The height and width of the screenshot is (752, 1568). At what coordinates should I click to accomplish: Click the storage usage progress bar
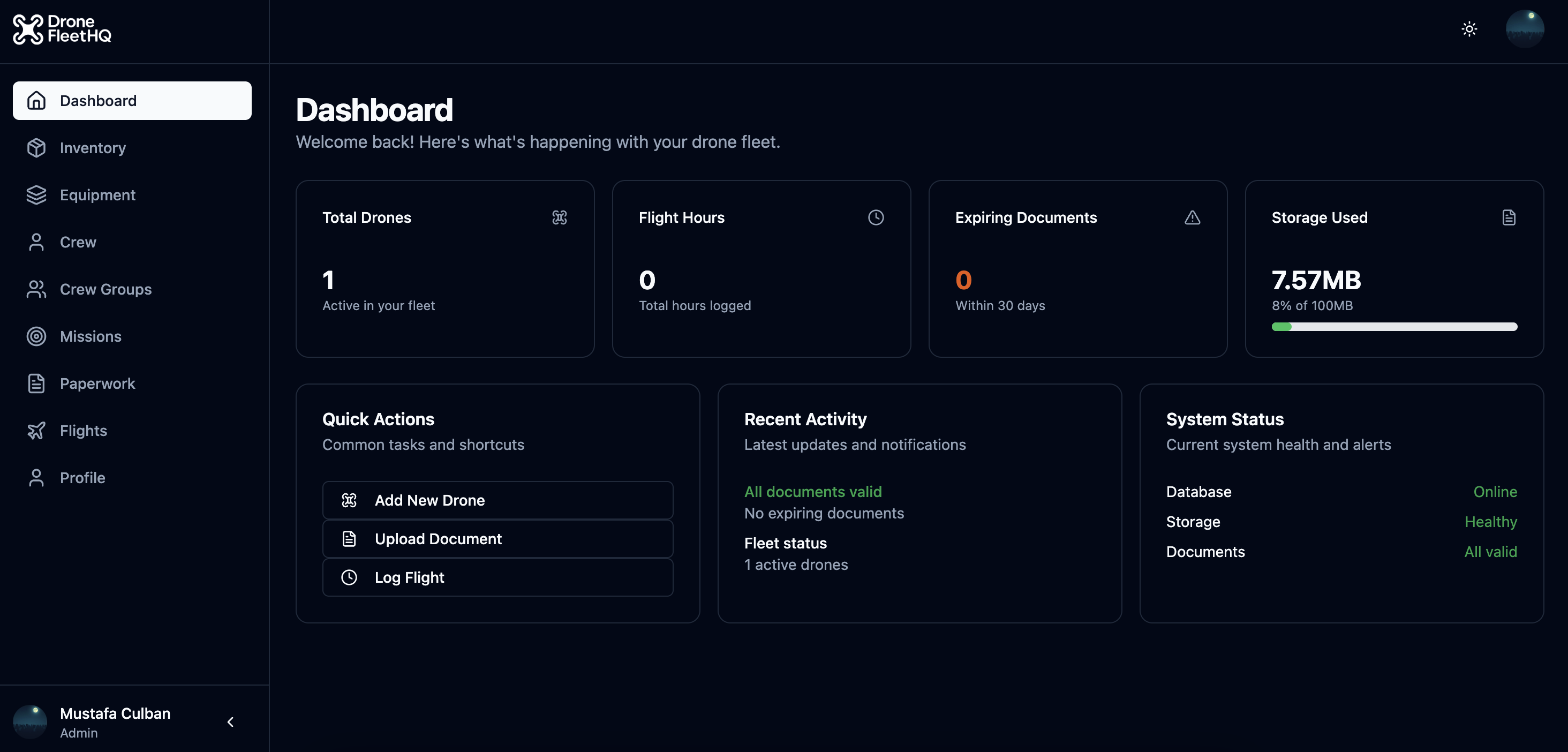click(1394, 327)
